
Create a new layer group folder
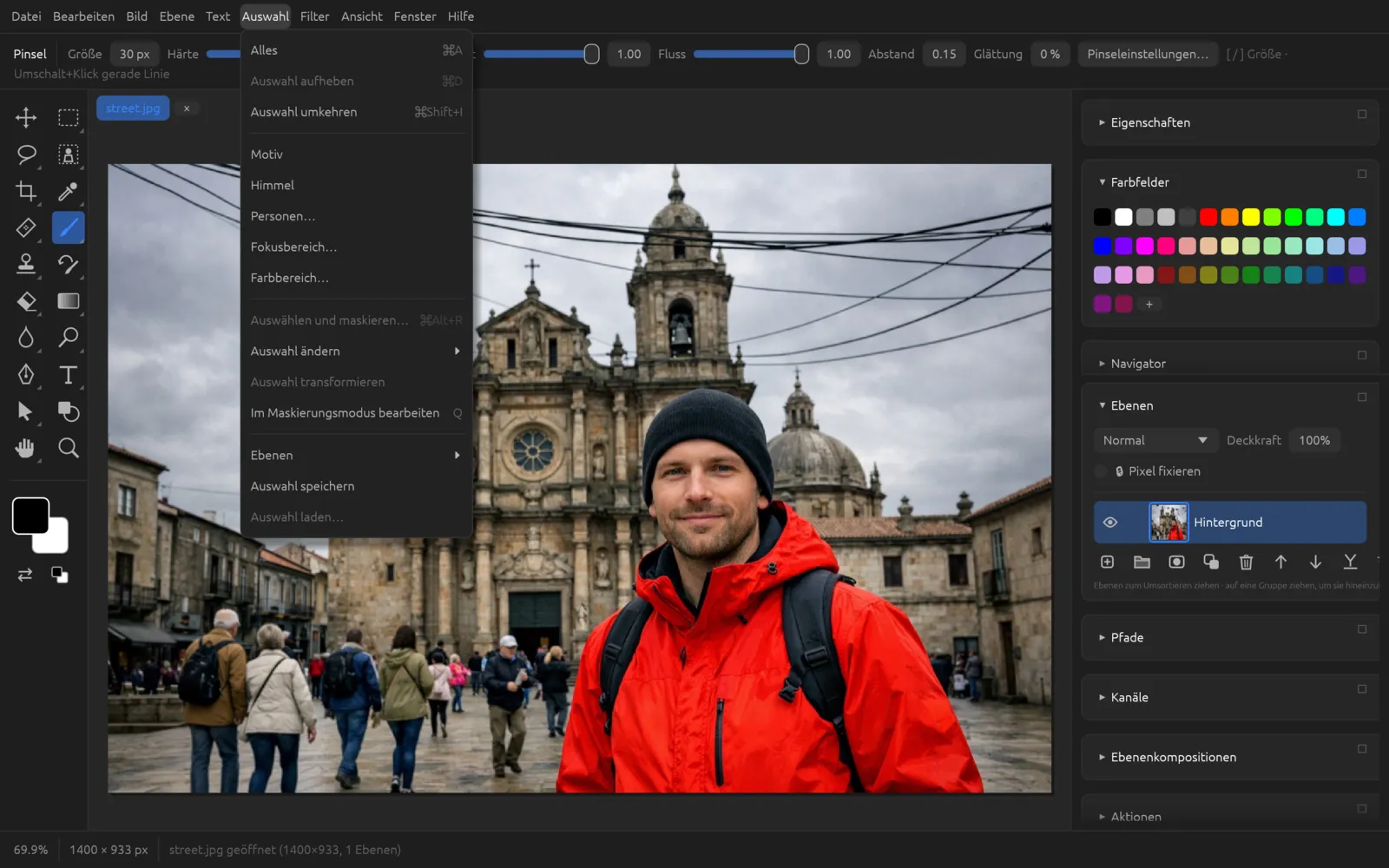(x=1142, y=562)
